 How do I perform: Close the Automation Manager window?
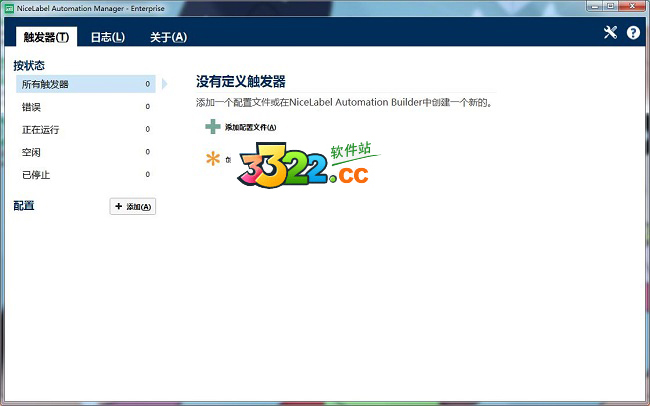[633, 6]
